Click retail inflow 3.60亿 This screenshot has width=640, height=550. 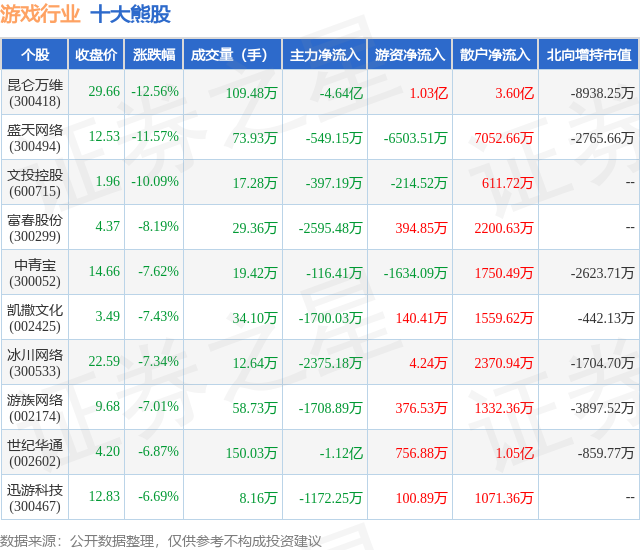coord(514,93)
